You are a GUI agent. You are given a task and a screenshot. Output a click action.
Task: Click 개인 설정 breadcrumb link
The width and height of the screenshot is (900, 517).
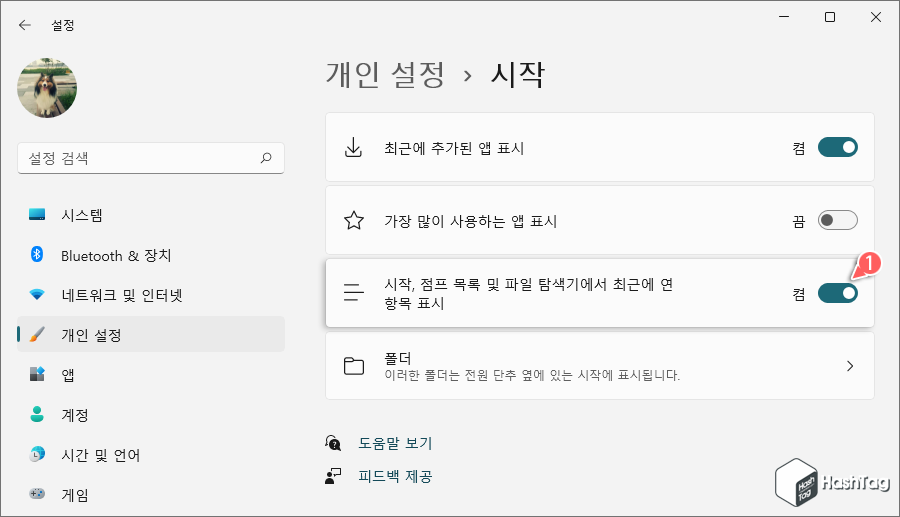[385, 75]
